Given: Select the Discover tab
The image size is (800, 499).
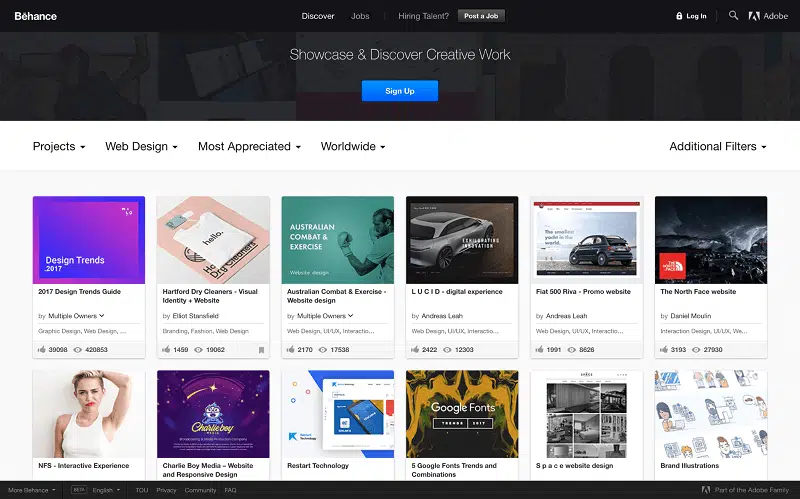Looking at the screenshot, I should point(318,16).
